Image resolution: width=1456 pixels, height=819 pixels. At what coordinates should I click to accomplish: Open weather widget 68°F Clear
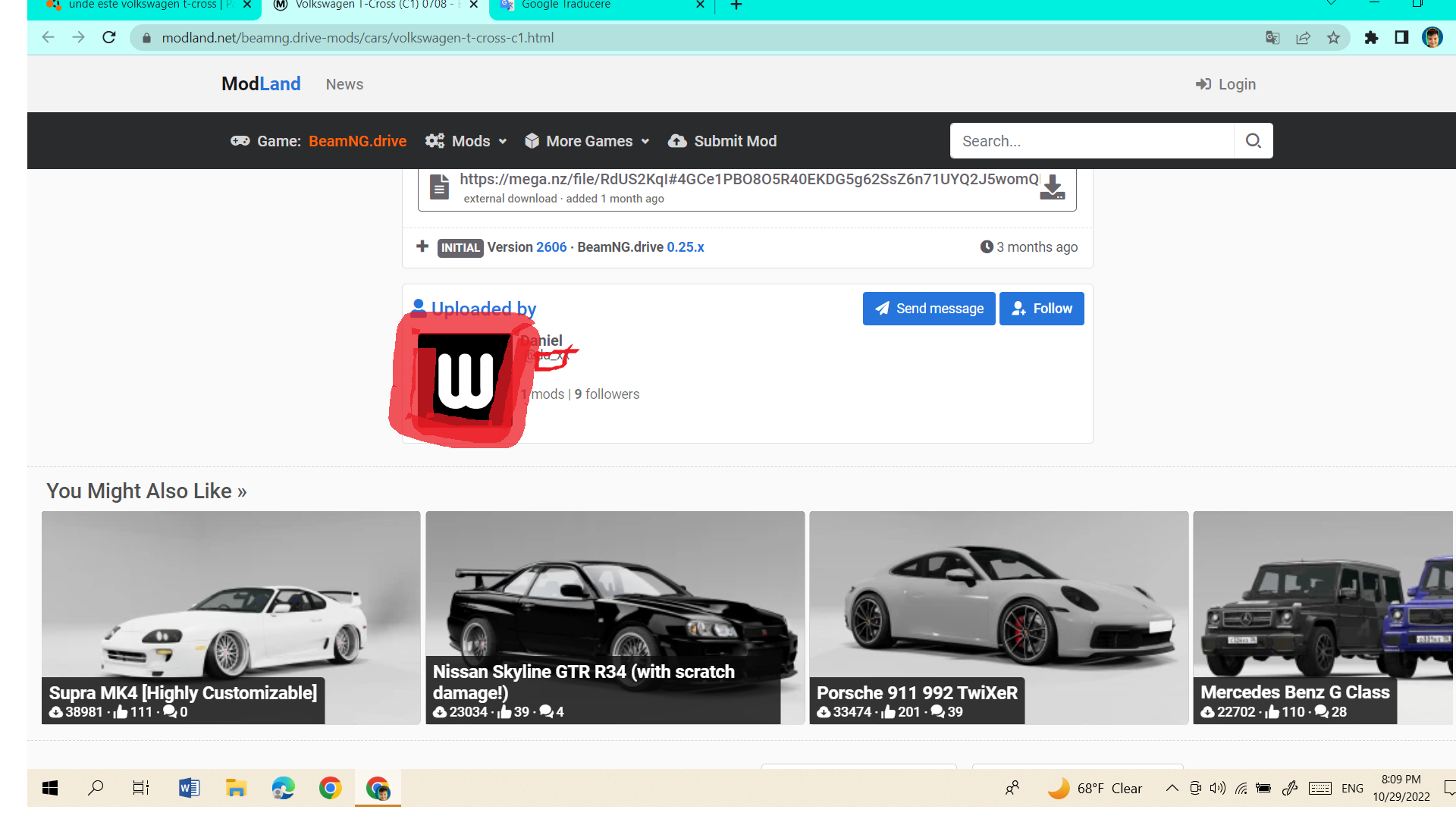1094,788
